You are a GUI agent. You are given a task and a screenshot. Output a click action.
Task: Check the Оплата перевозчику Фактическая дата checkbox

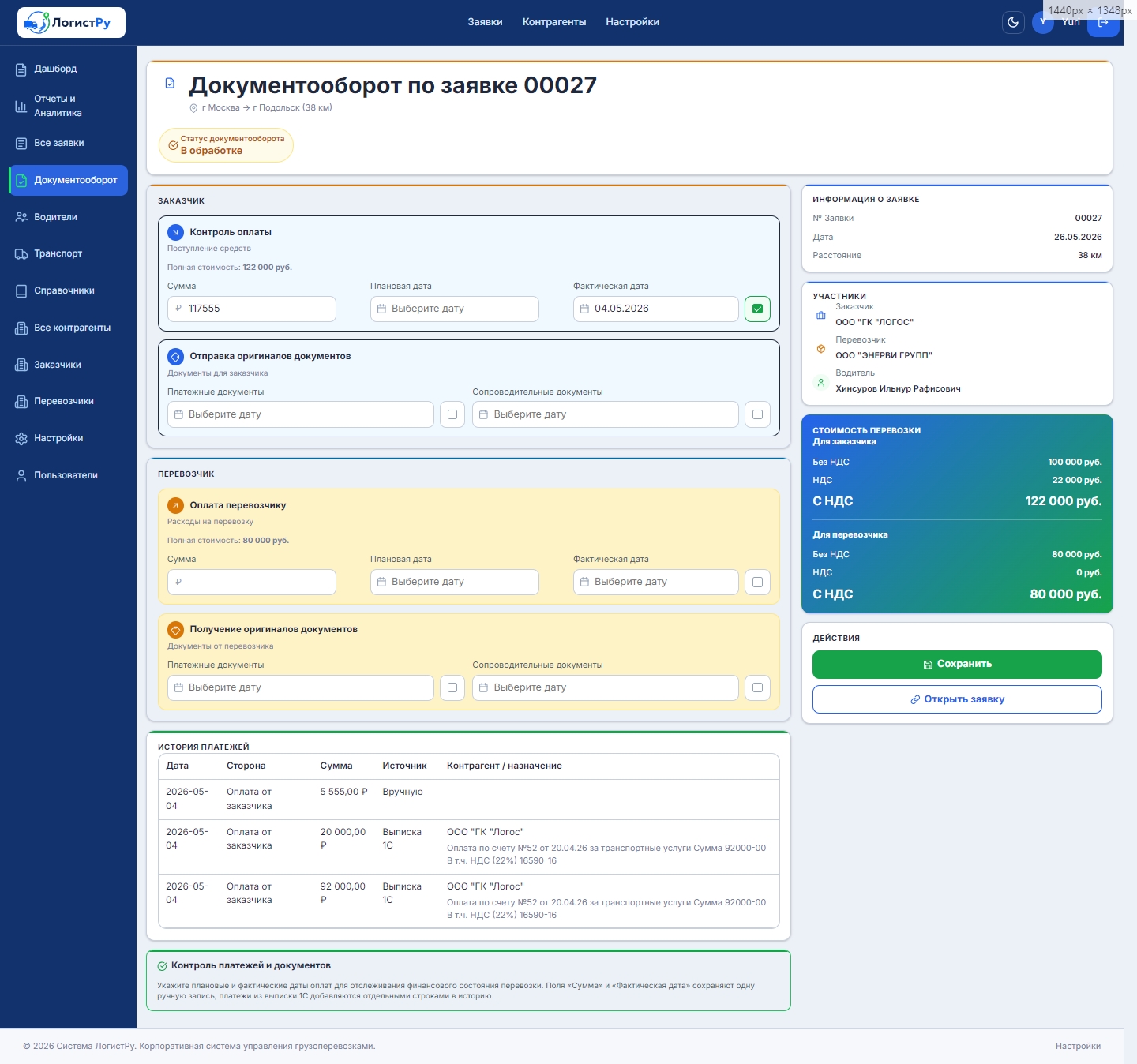757,582
